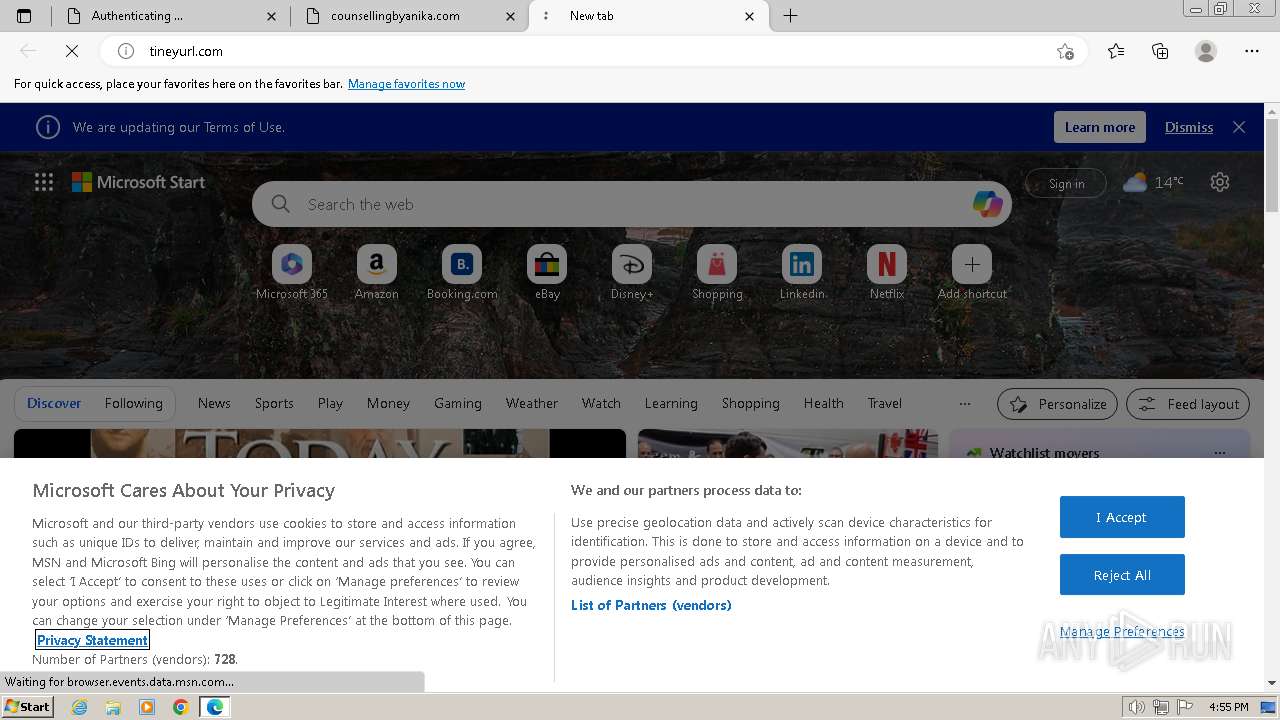Open the Collections icon
Screen dimensions: 1280x720
(x=1160, y=51)
